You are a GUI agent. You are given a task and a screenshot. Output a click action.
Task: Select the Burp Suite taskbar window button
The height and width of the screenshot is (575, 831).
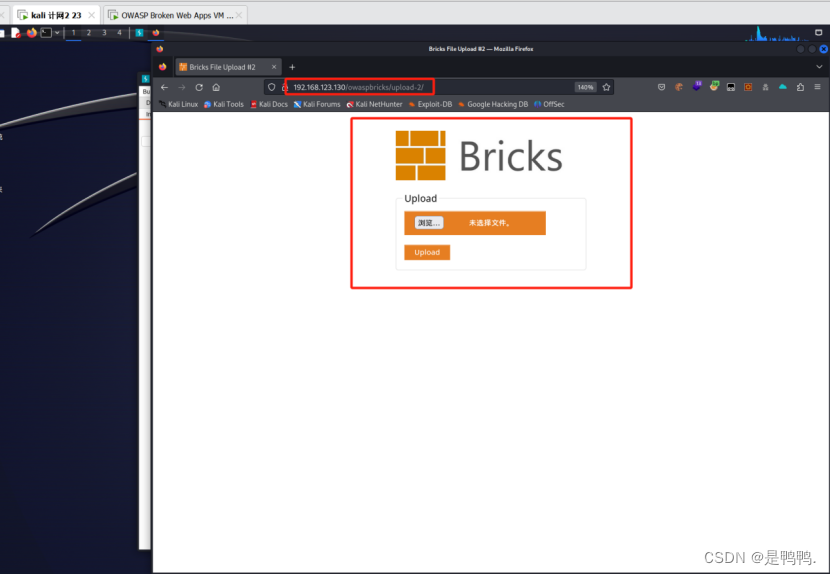[139, 33]
